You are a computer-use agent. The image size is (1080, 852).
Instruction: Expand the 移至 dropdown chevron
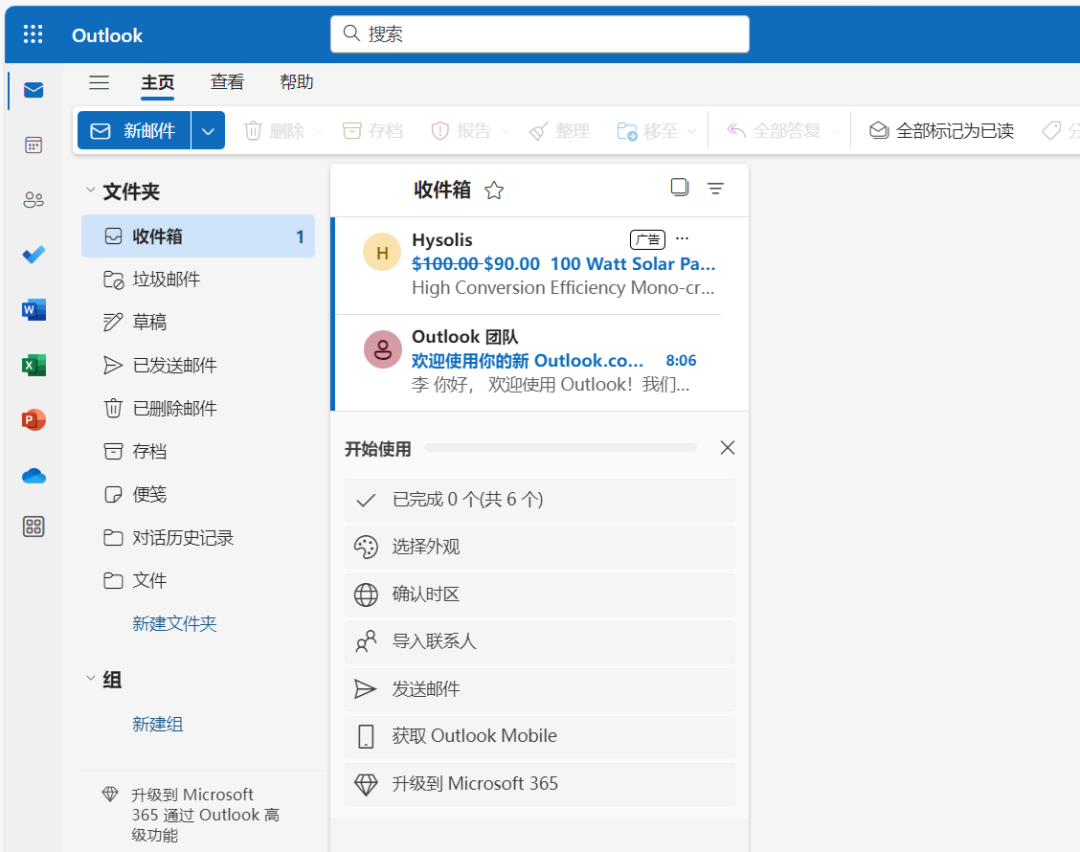coord(692,131)
